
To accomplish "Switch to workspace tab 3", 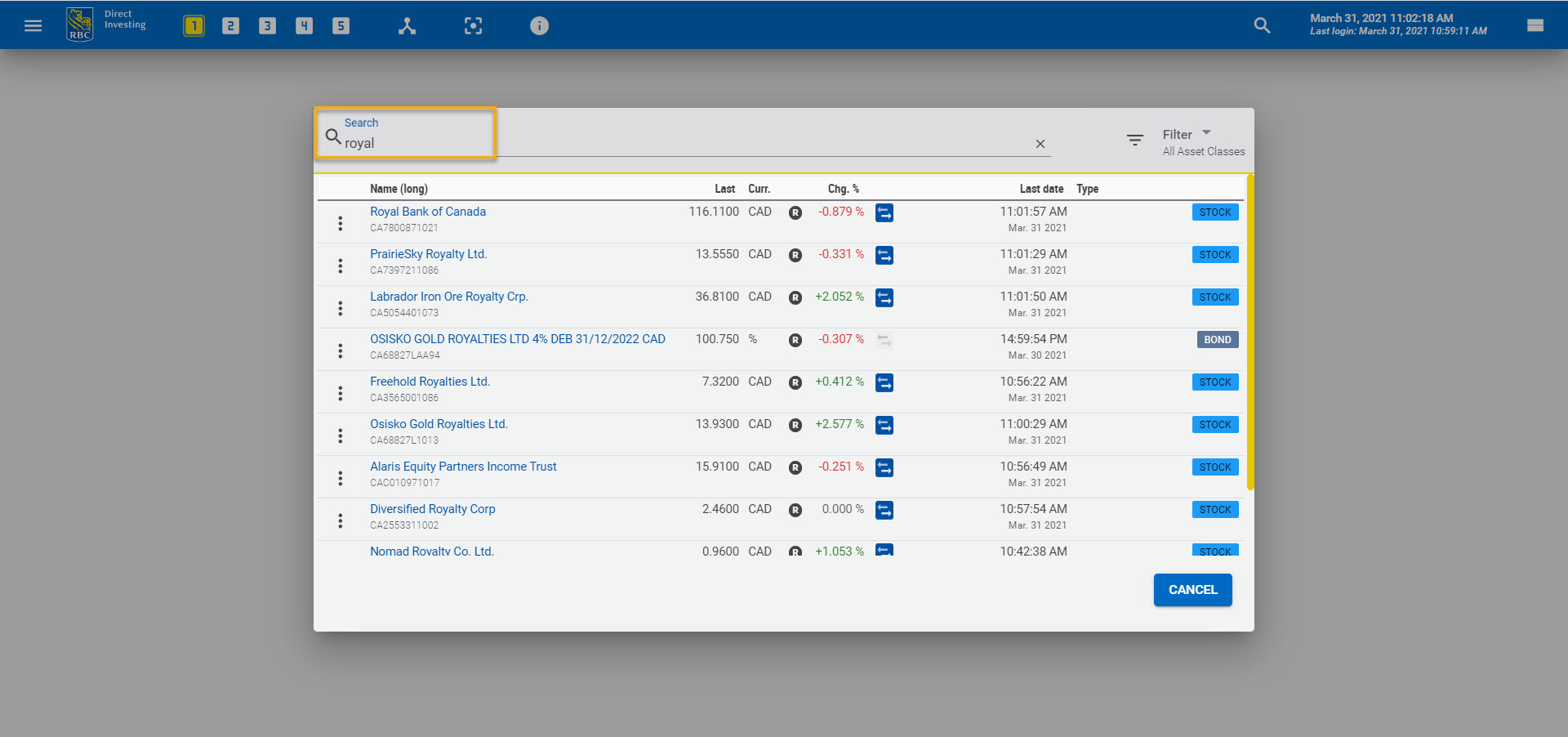I will 267,25.
